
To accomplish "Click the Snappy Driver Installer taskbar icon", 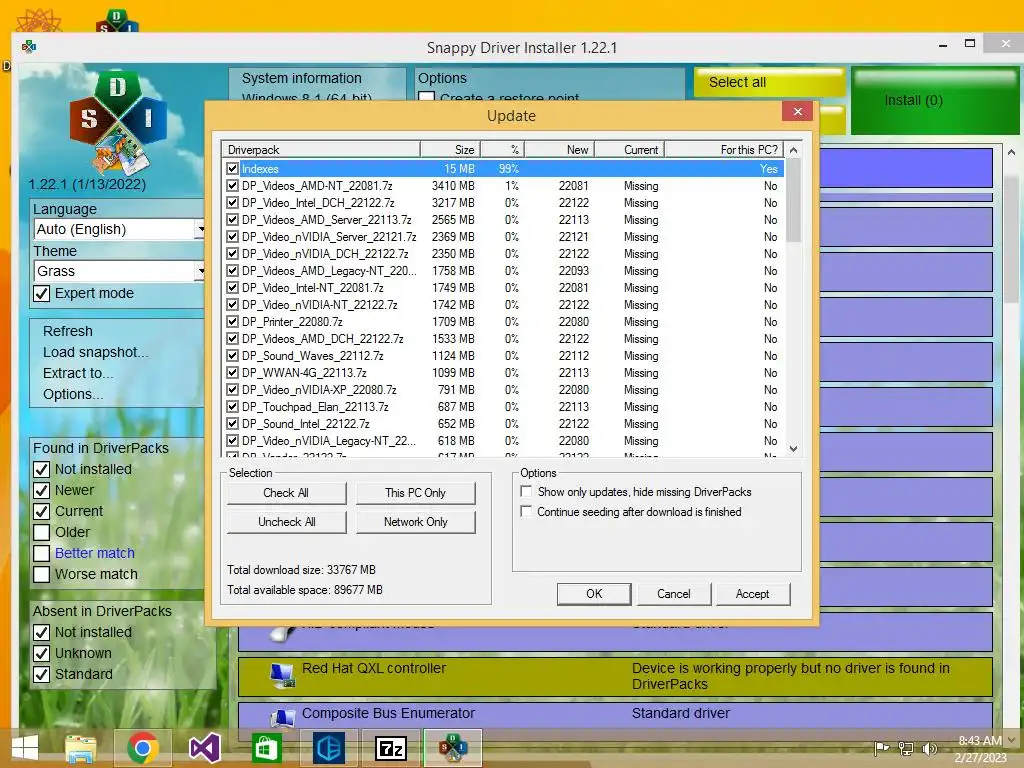I will [453, 748].
